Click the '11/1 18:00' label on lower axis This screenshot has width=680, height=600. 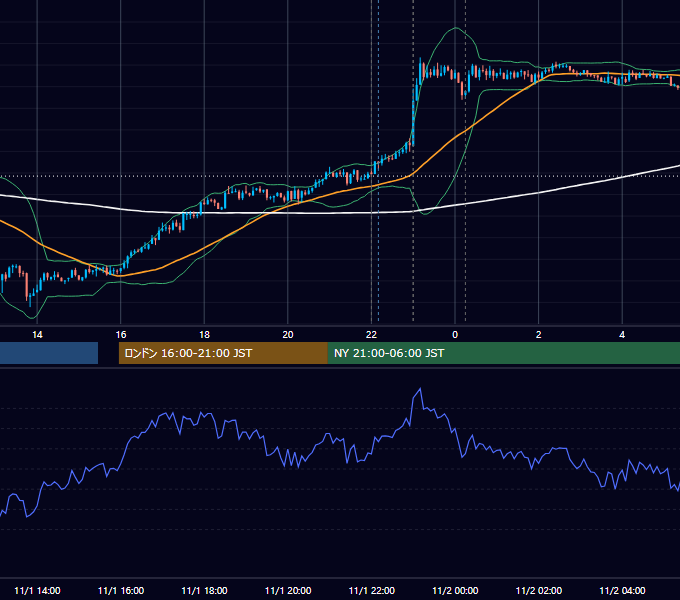pyautogui.click(x=204, y=590)
